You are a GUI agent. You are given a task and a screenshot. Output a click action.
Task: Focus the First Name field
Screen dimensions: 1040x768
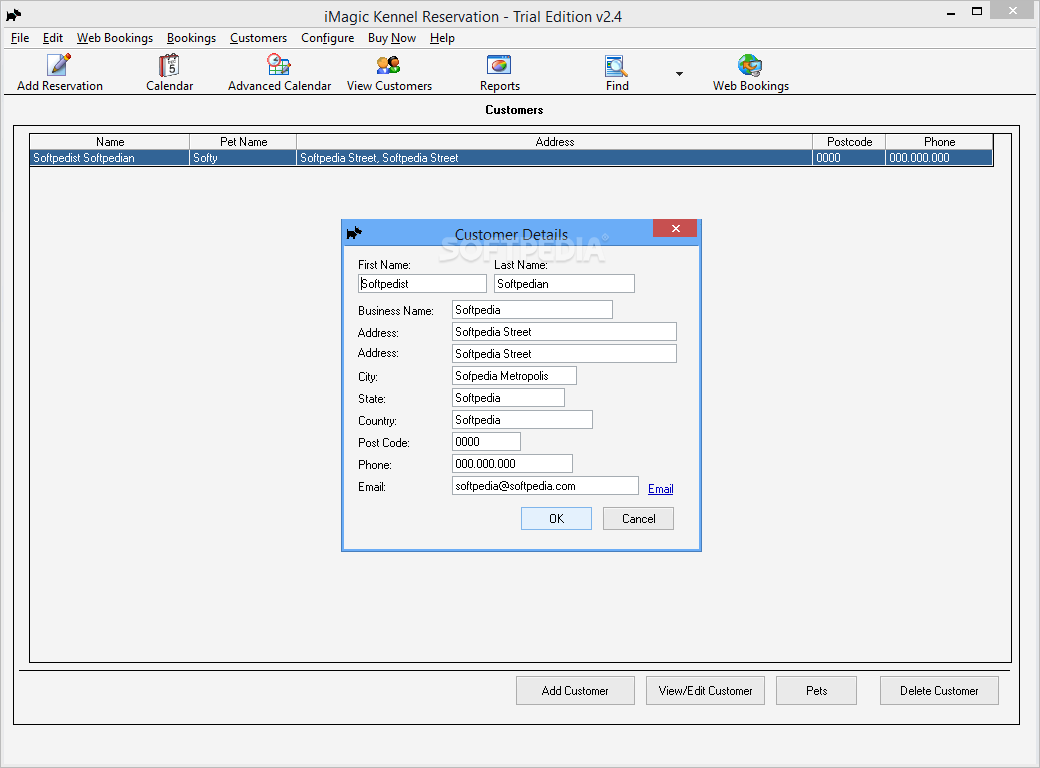point(422,284)
